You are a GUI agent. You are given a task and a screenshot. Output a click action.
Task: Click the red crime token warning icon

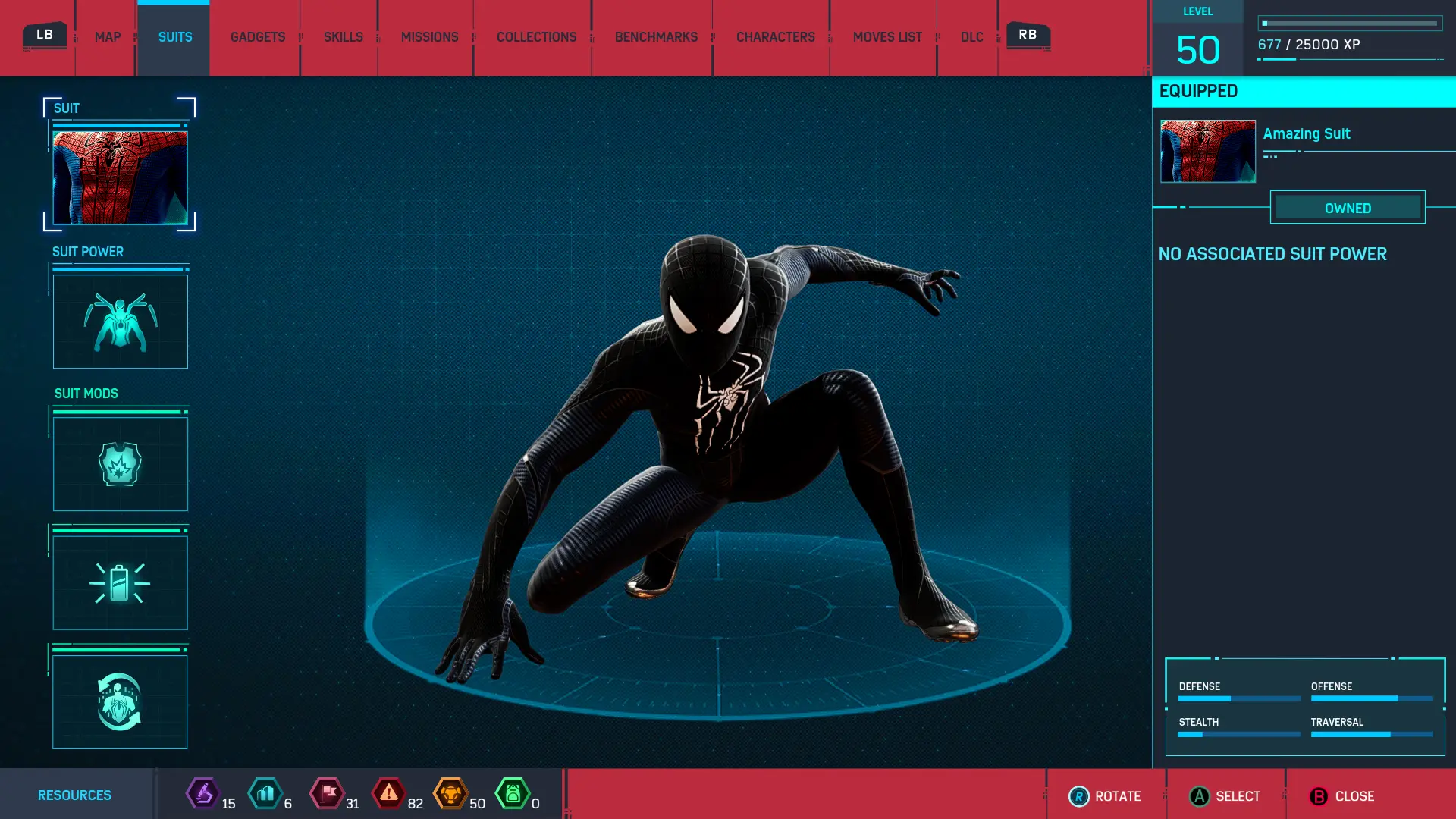point(389,794)
